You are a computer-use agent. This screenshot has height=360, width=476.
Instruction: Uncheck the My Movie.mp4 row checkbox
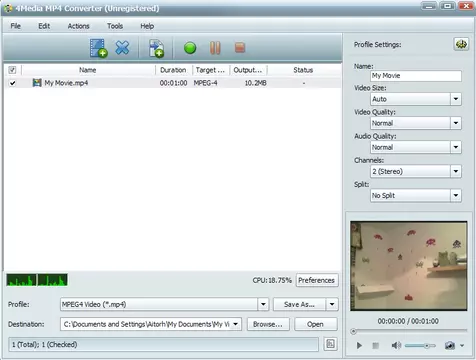click(x=12, y=83)
